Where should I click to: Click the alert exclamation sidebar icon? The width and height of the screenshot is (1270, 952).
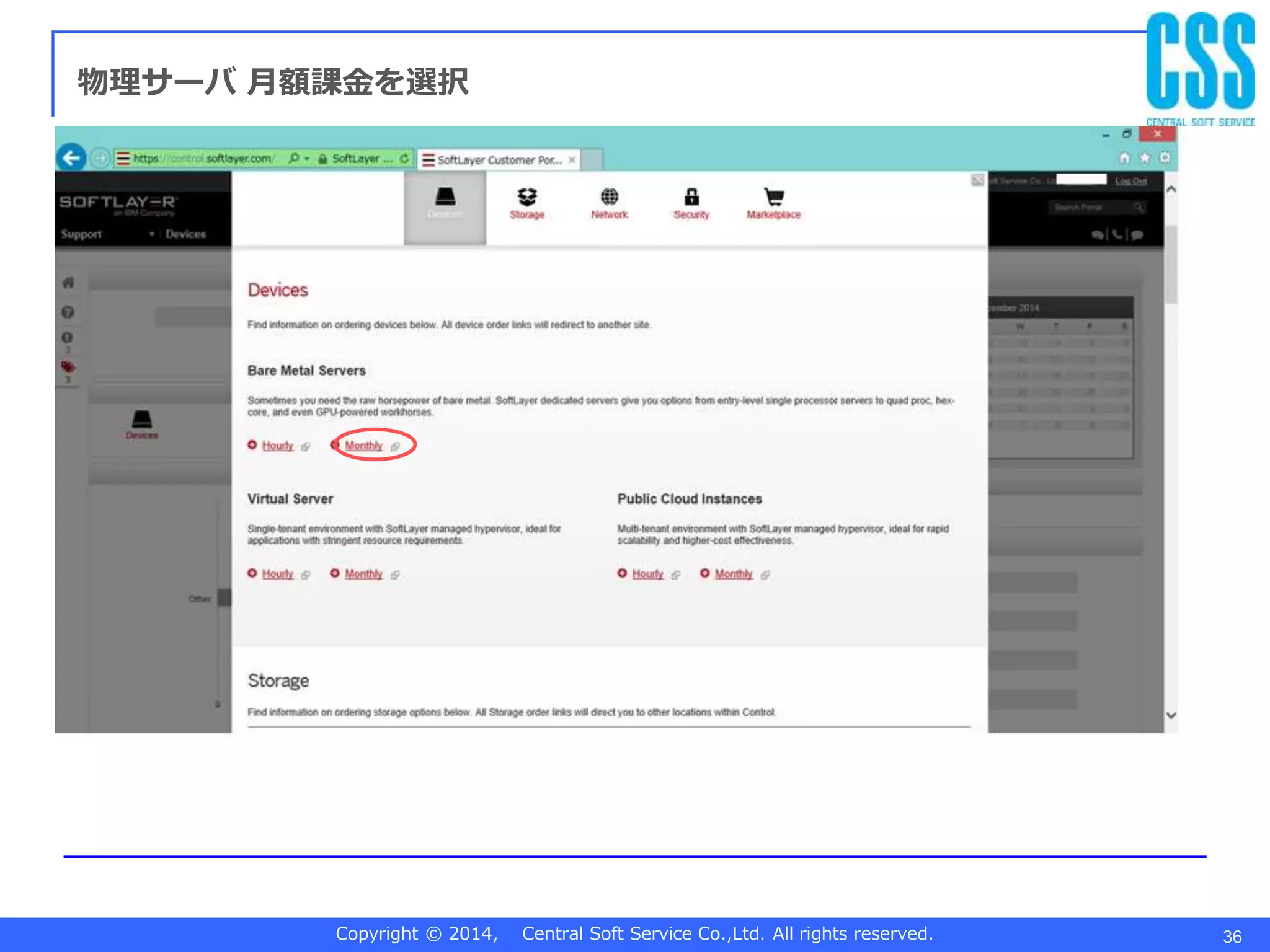(x=68, y=338)
